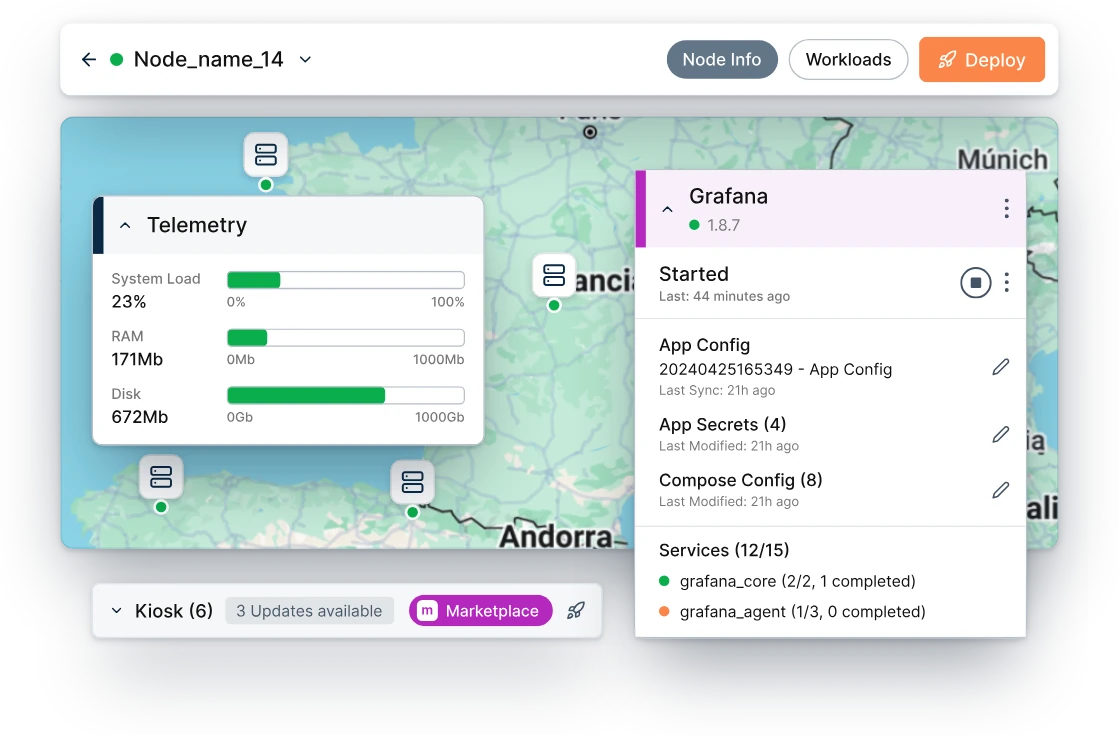Image resolution: width=1120 pixels, height=736 pixels.
Task: Edit the App Secrets (4)
Action: (1001, 434)
